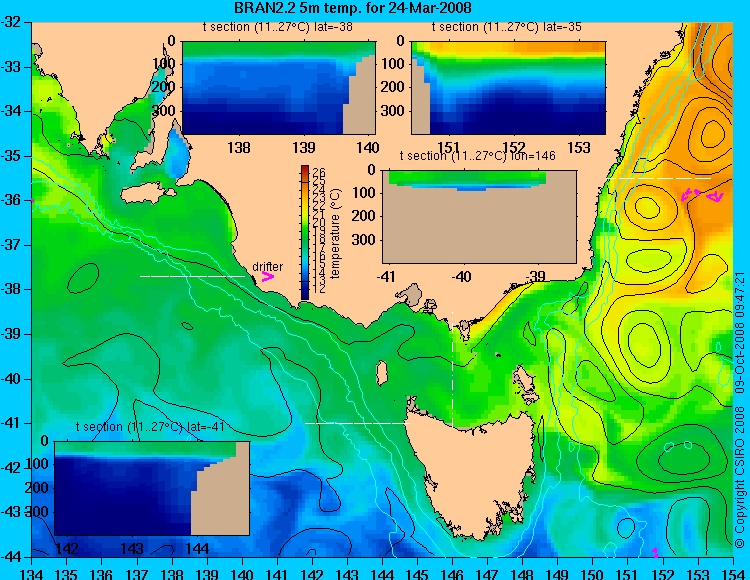The width and height of the screenshot is (750, 580).
Task: Click the white dashed section line at latitude -41
Action: (357, 423)
